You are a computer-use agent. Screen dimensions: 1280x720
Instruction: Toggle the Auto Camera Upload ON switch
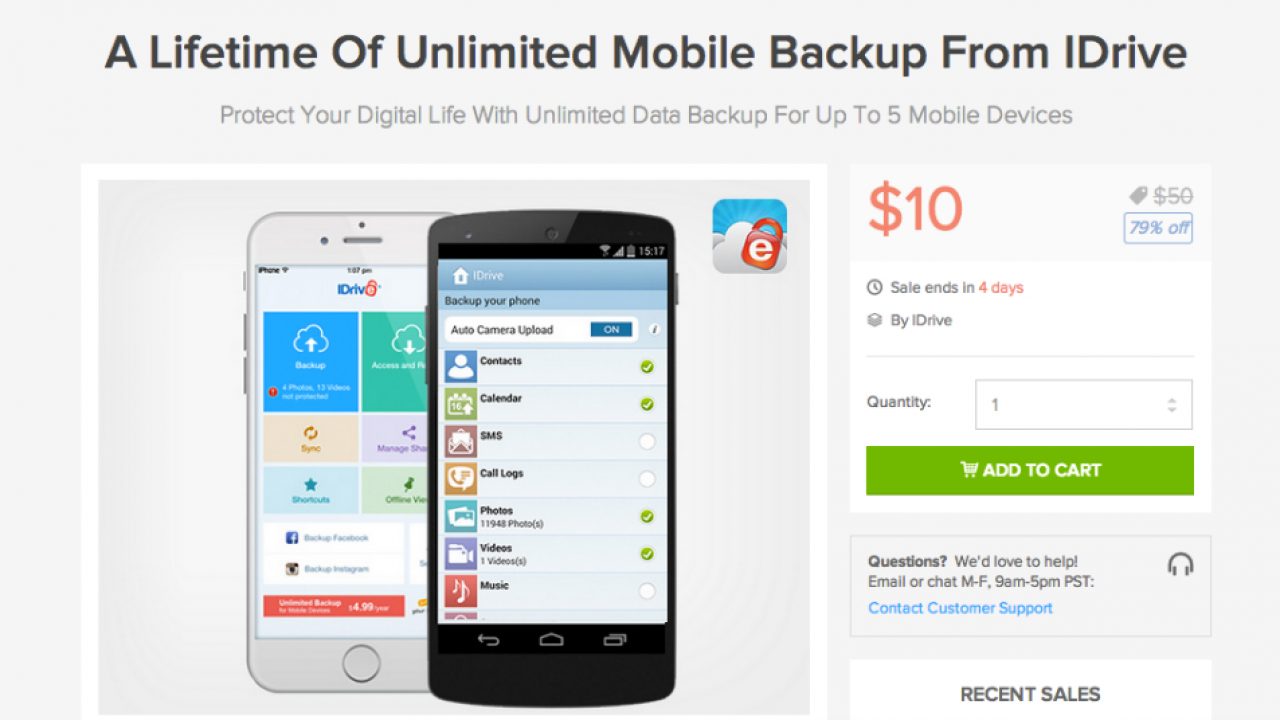(611, 329)
